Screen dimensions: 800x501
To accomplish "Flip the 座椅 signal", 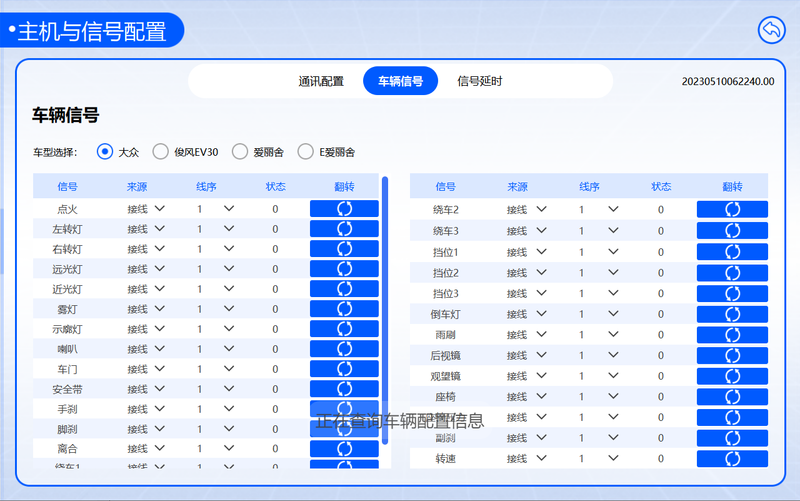I will pyautogui.click(x=732, y=396).
